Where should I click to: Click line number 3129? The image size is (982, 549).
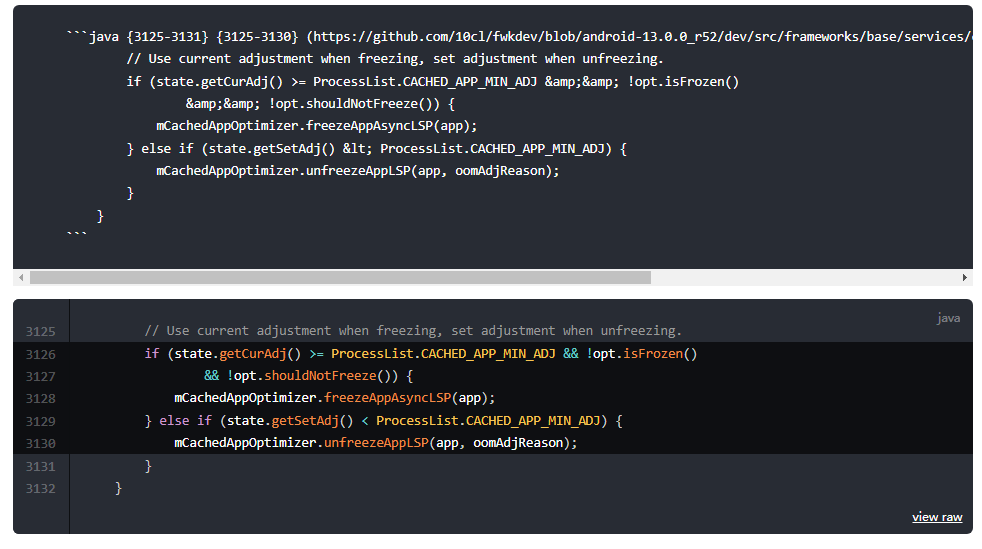pos(40,421)
